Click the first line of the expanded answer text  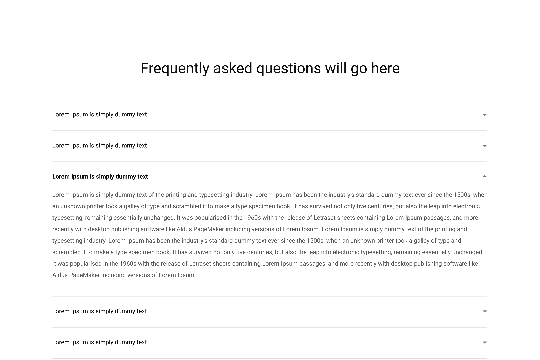tap(269, 195)
